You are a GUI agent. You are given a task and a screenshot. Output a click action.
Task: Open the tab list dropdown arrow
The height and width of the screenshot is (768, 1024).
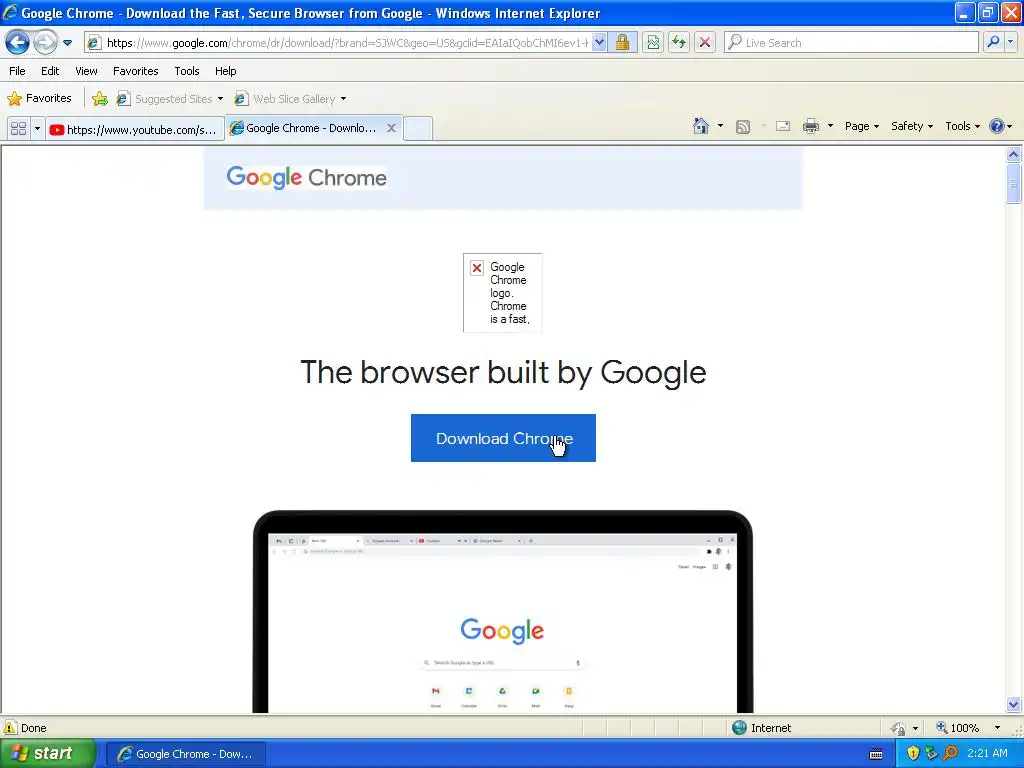(x=37, y=129)
